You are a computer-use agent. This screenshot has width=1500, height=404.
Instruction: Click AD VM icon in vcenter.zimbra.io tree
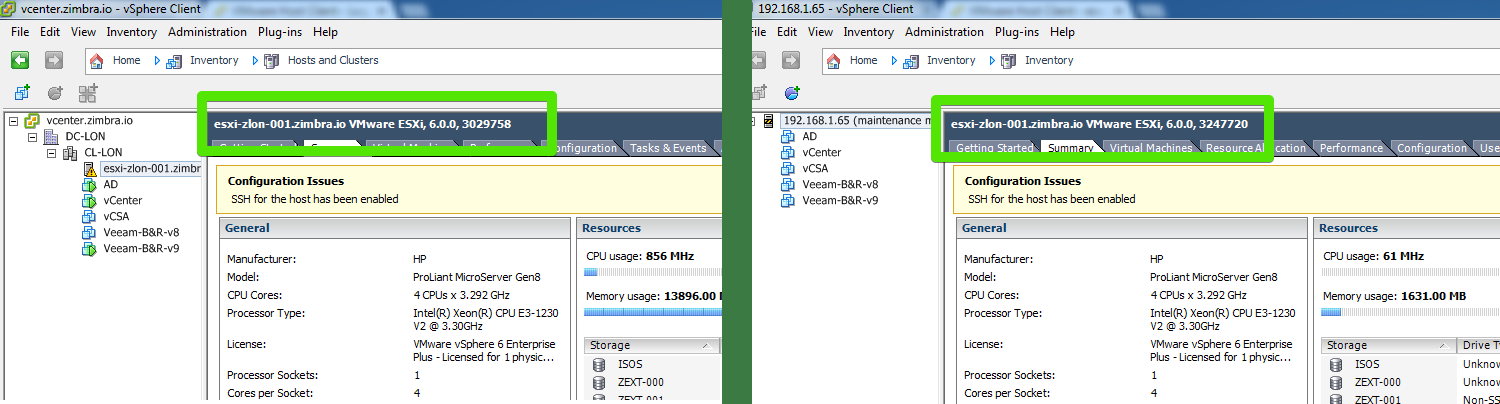pos(89,184)
